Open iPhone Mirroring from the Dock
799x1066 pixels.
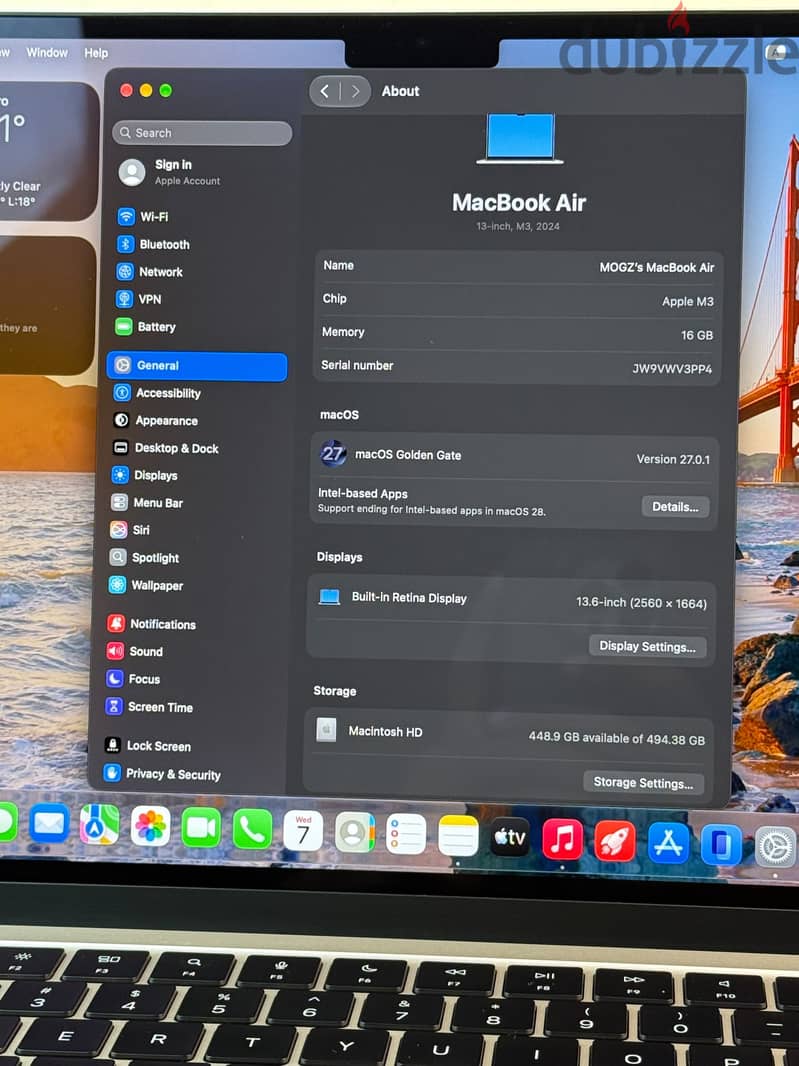click(721, 846)
